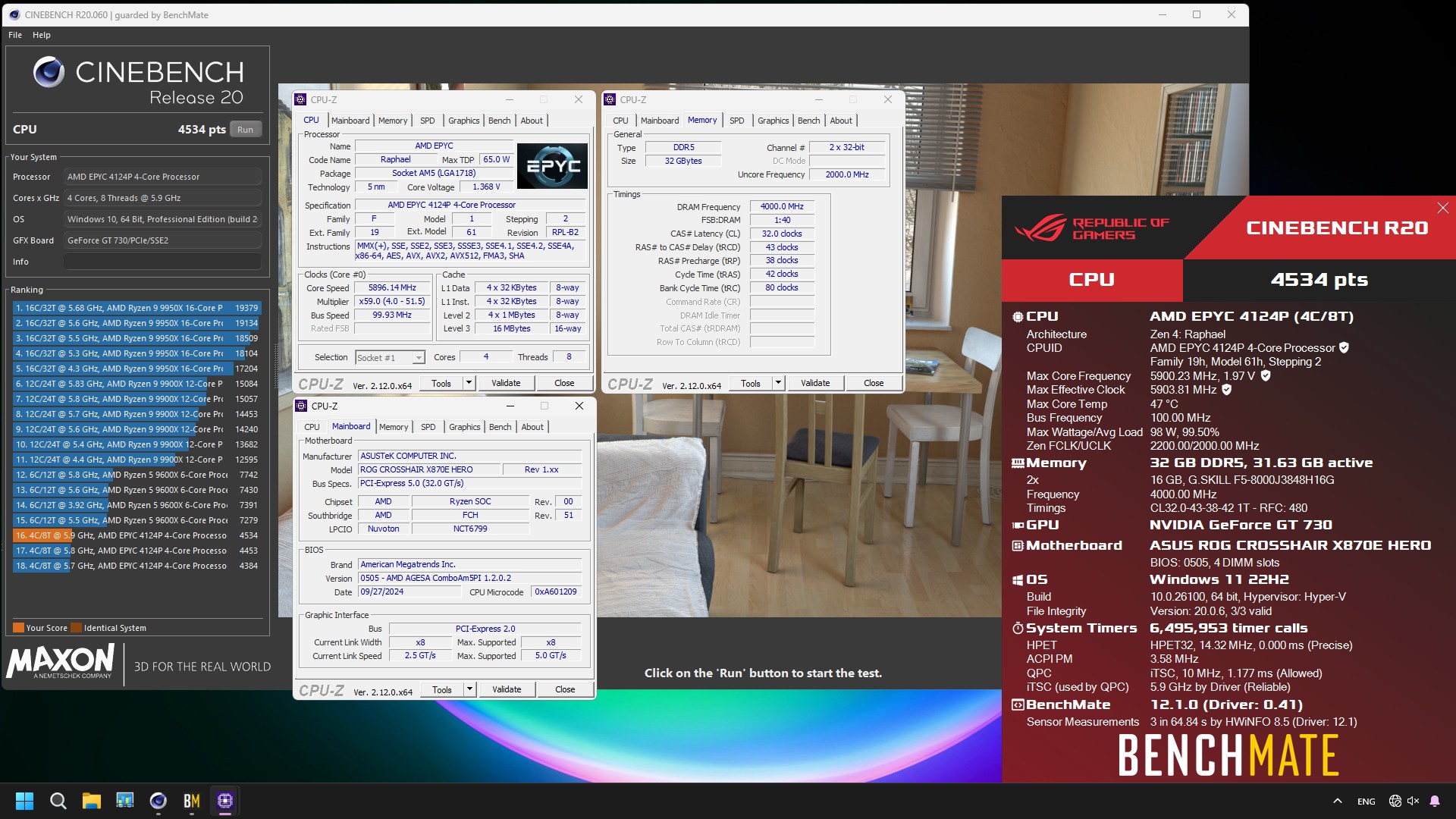
Task: Select highlighted ranking row 16 scoring 4534
Action: [x=136, y=535]
